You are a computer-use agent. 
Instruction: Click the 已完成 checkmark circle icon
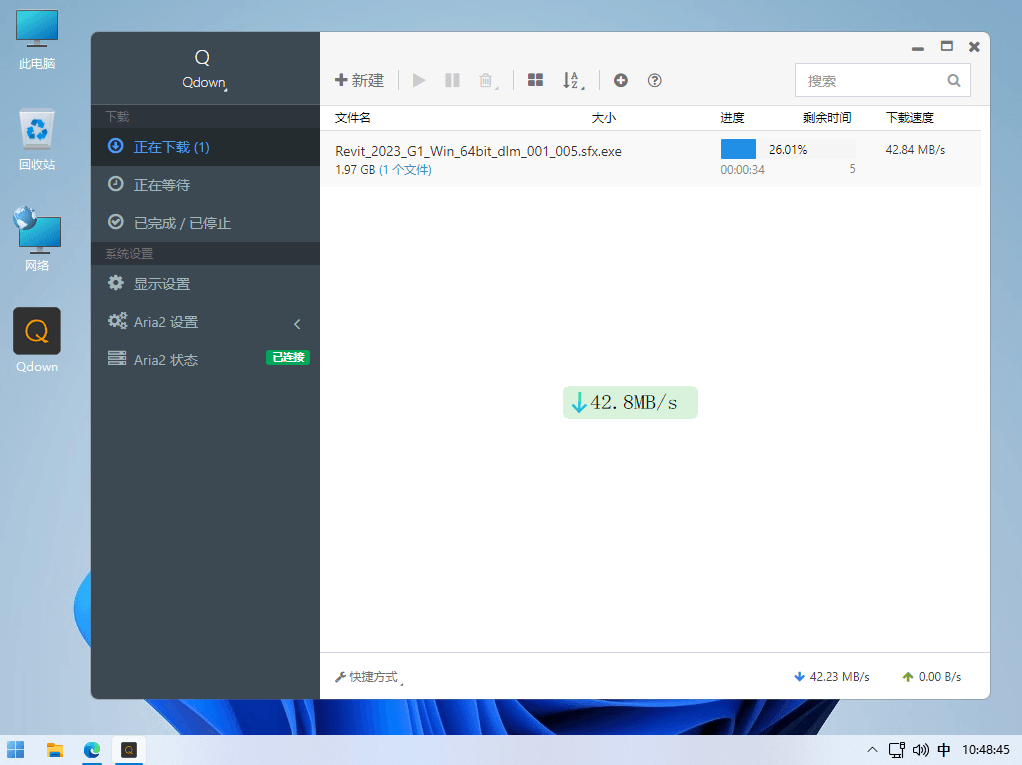click(115, 222)
